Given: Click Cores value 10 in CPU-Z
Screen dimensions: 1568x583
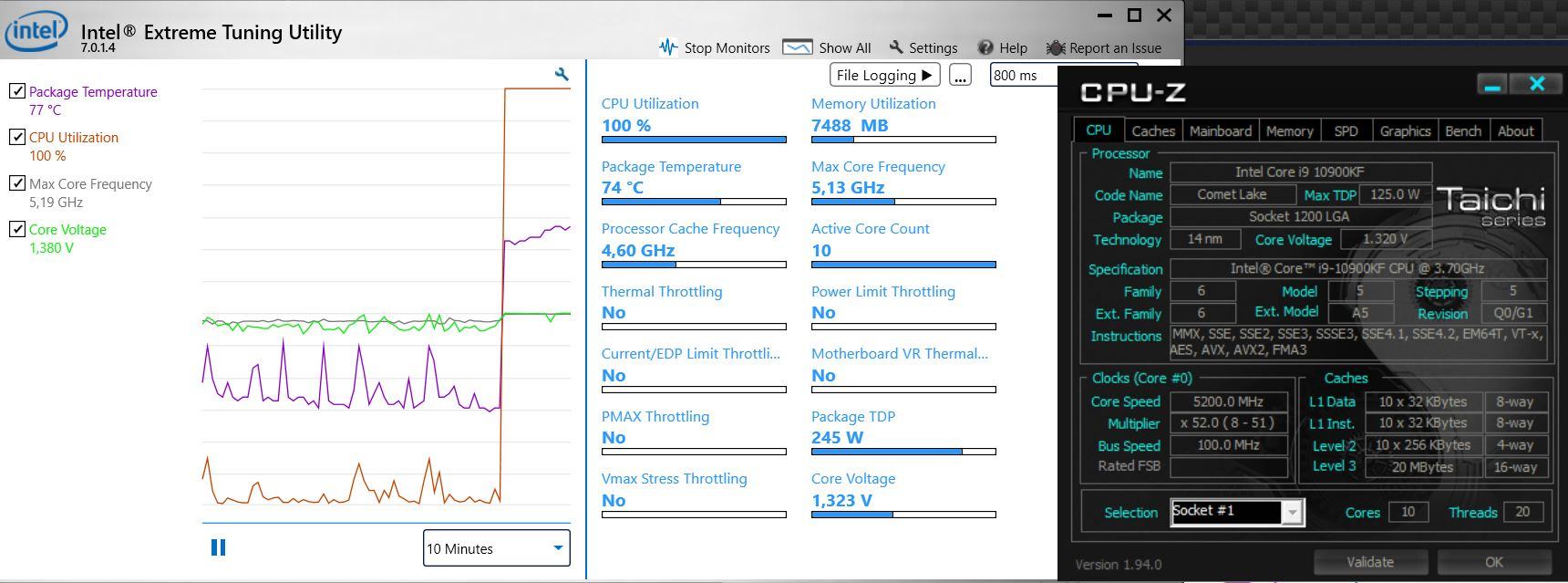Looking at the screenshot, I should [x=1408, y=512].
